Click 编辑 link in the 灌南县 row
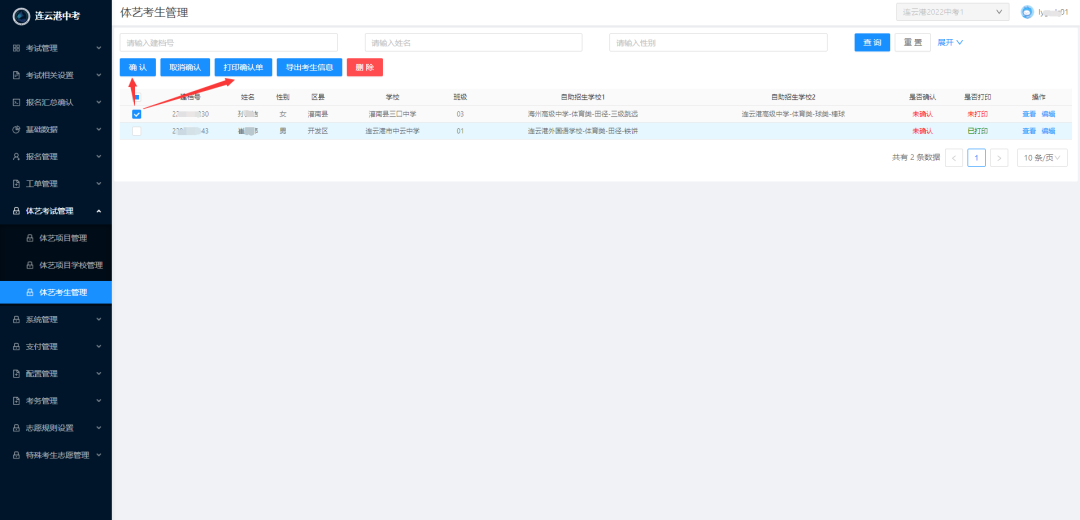The height and width of the screenshot is (520, 1080). tap(1048, 114)
